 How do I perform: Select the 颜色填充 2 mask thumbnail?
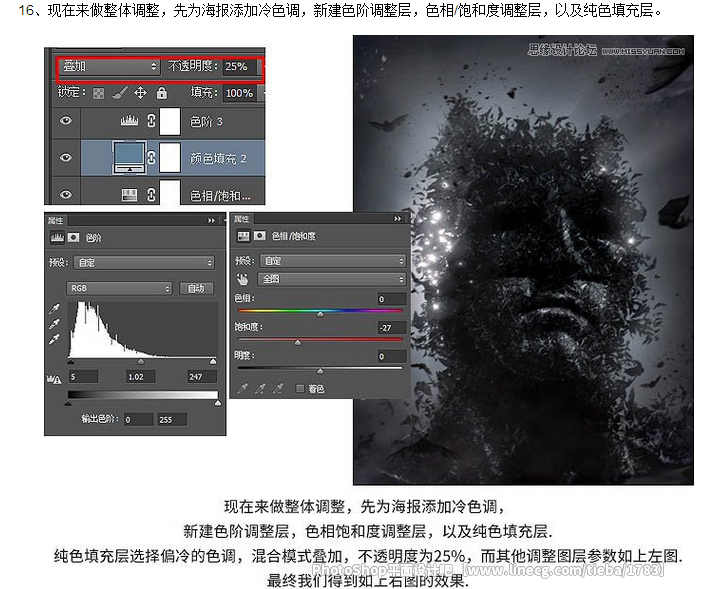169,158
